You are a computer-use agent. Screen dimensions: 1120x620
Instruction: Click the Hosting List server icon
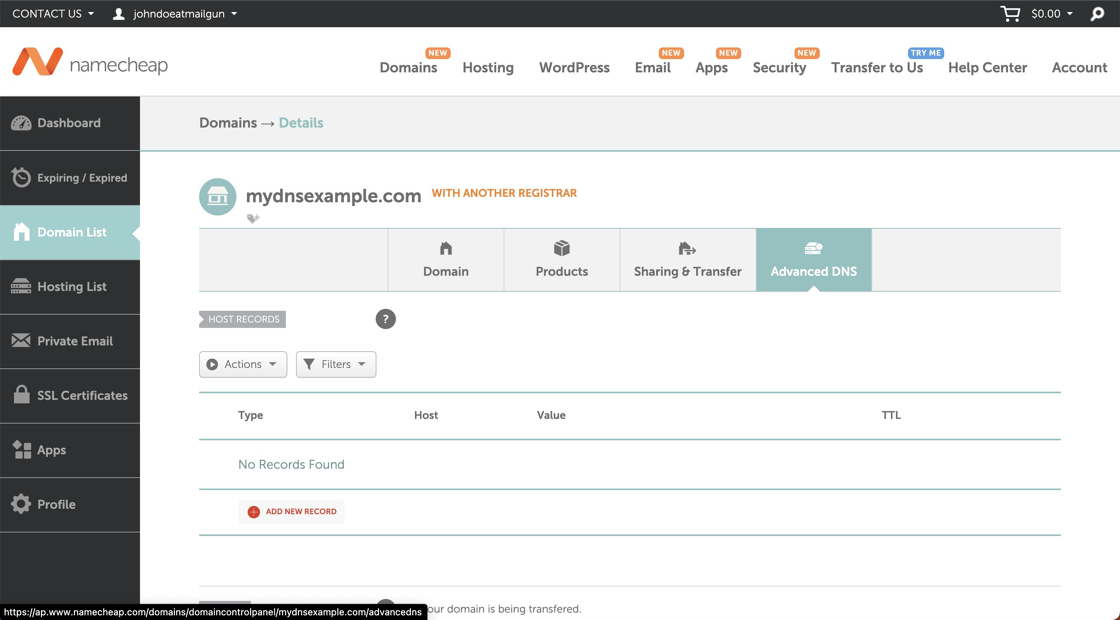[21, 286]
